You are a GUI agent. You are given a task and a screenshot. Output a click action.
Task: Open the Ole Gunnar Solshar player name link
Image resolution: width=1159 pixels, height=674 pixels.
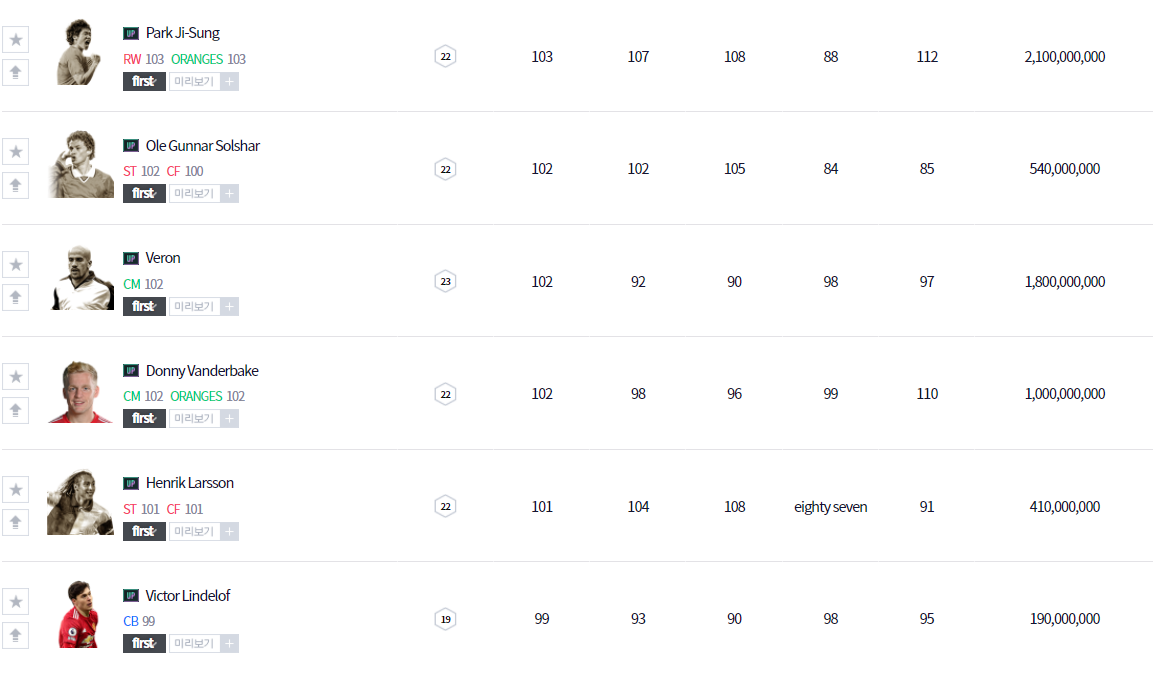click(x=202, y=146)
